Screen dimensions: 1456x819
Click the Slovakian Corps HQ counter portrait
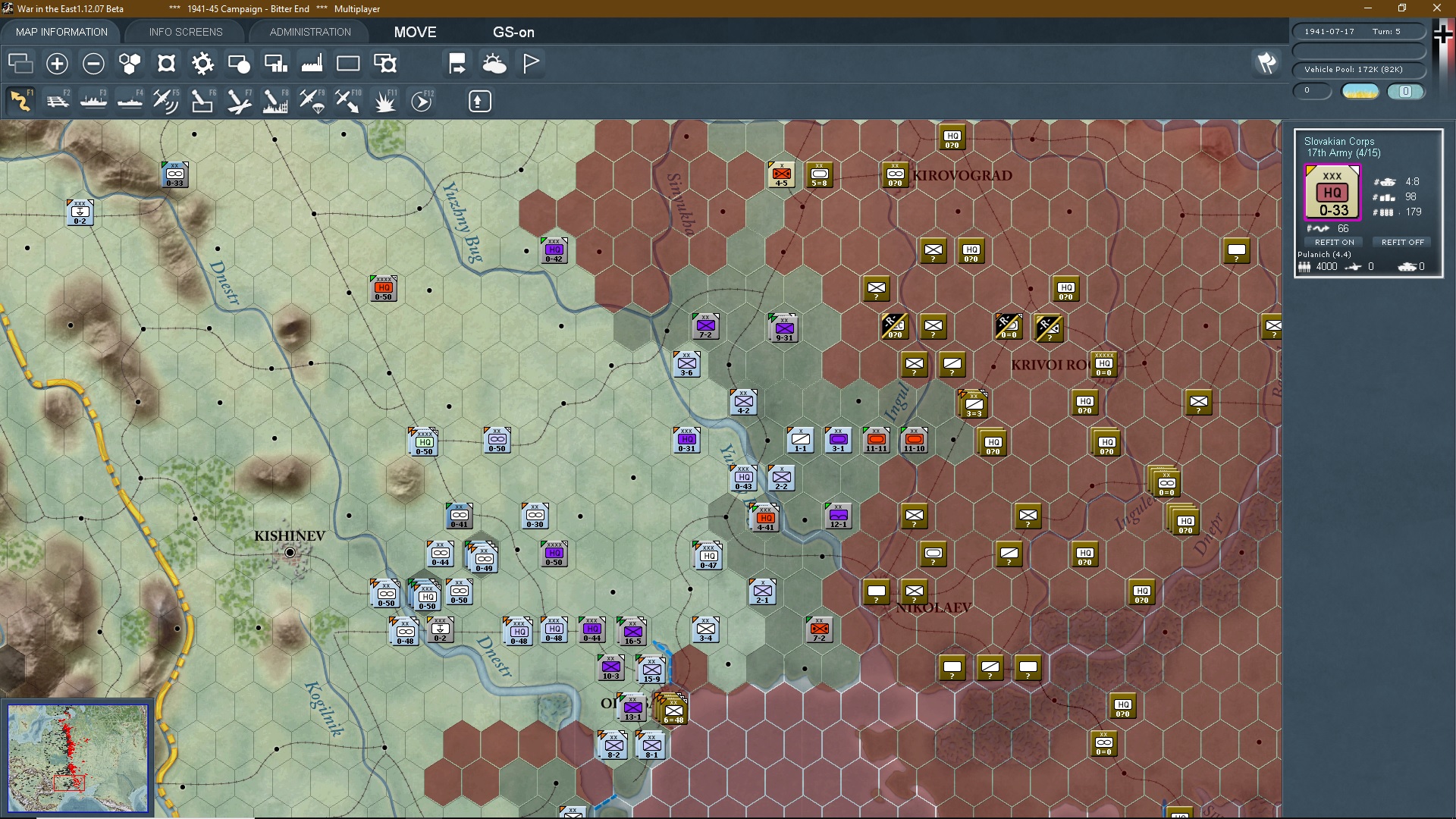1332,193
